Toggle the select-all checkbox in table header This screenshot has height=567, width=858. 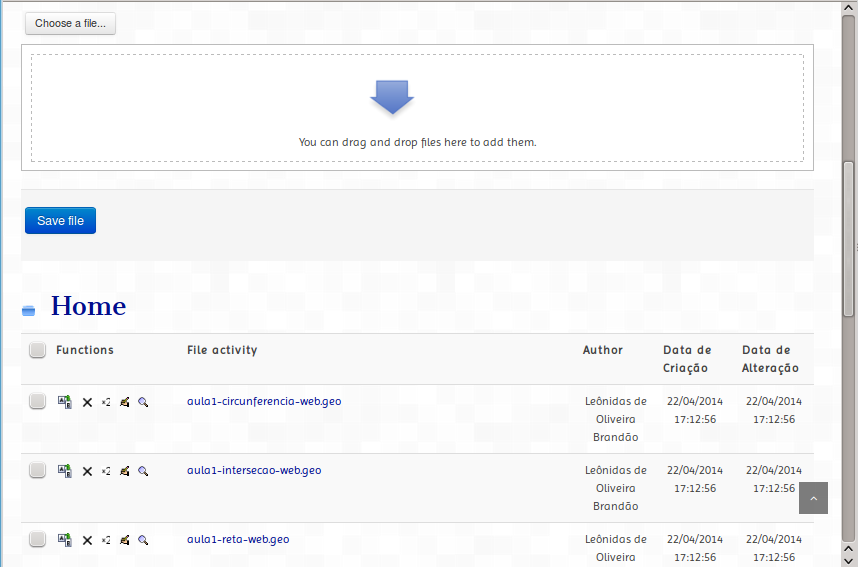37,350
